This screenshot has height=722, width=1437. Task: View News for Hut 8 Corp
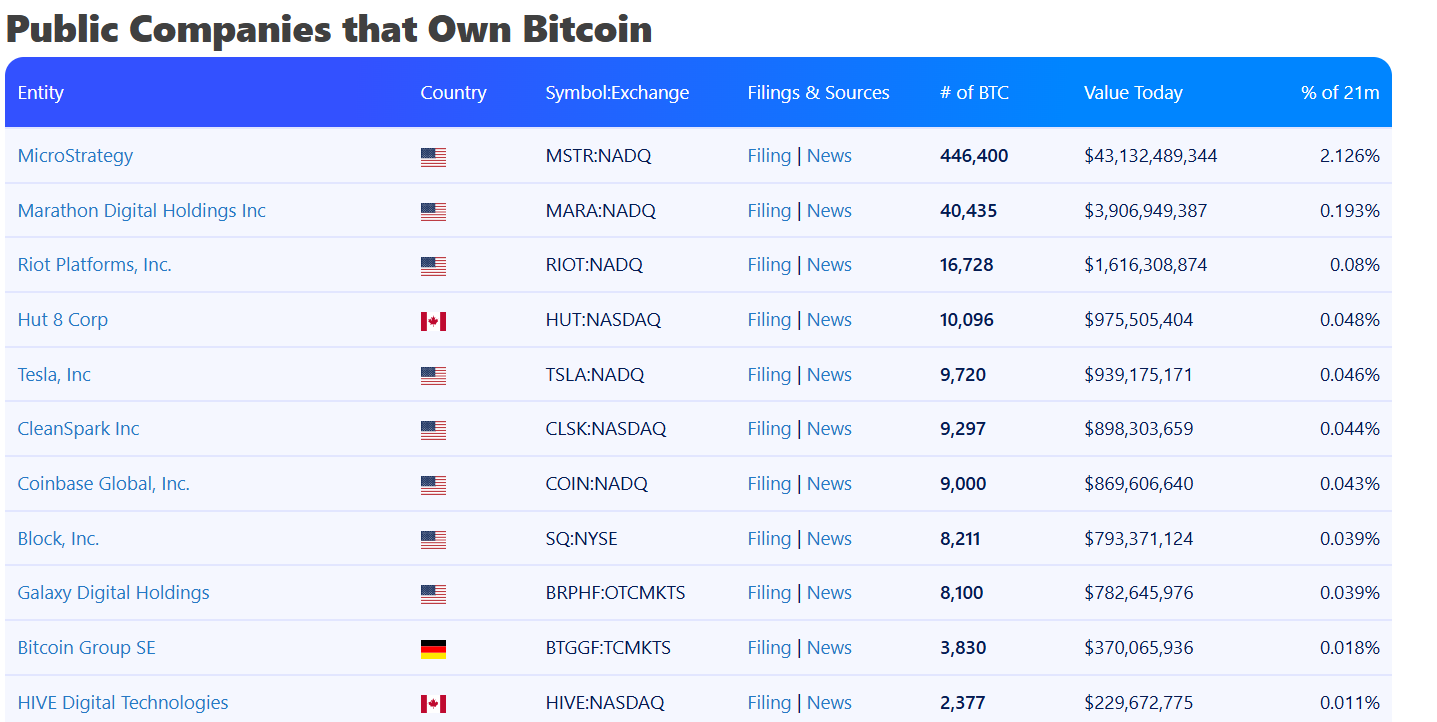coord(829,319)
